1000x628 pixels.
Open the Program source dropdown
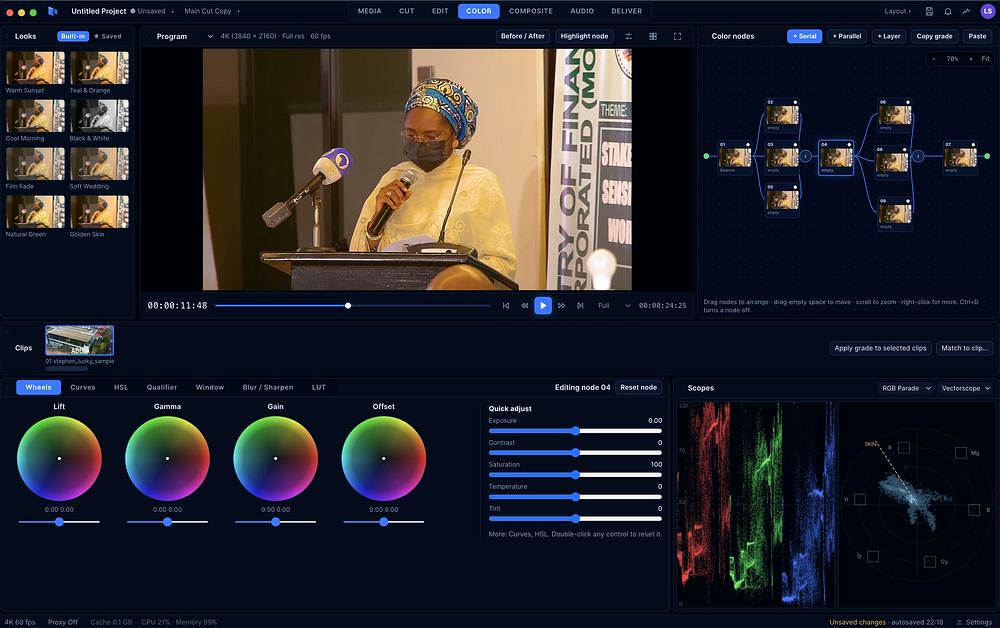coord(184,36)
